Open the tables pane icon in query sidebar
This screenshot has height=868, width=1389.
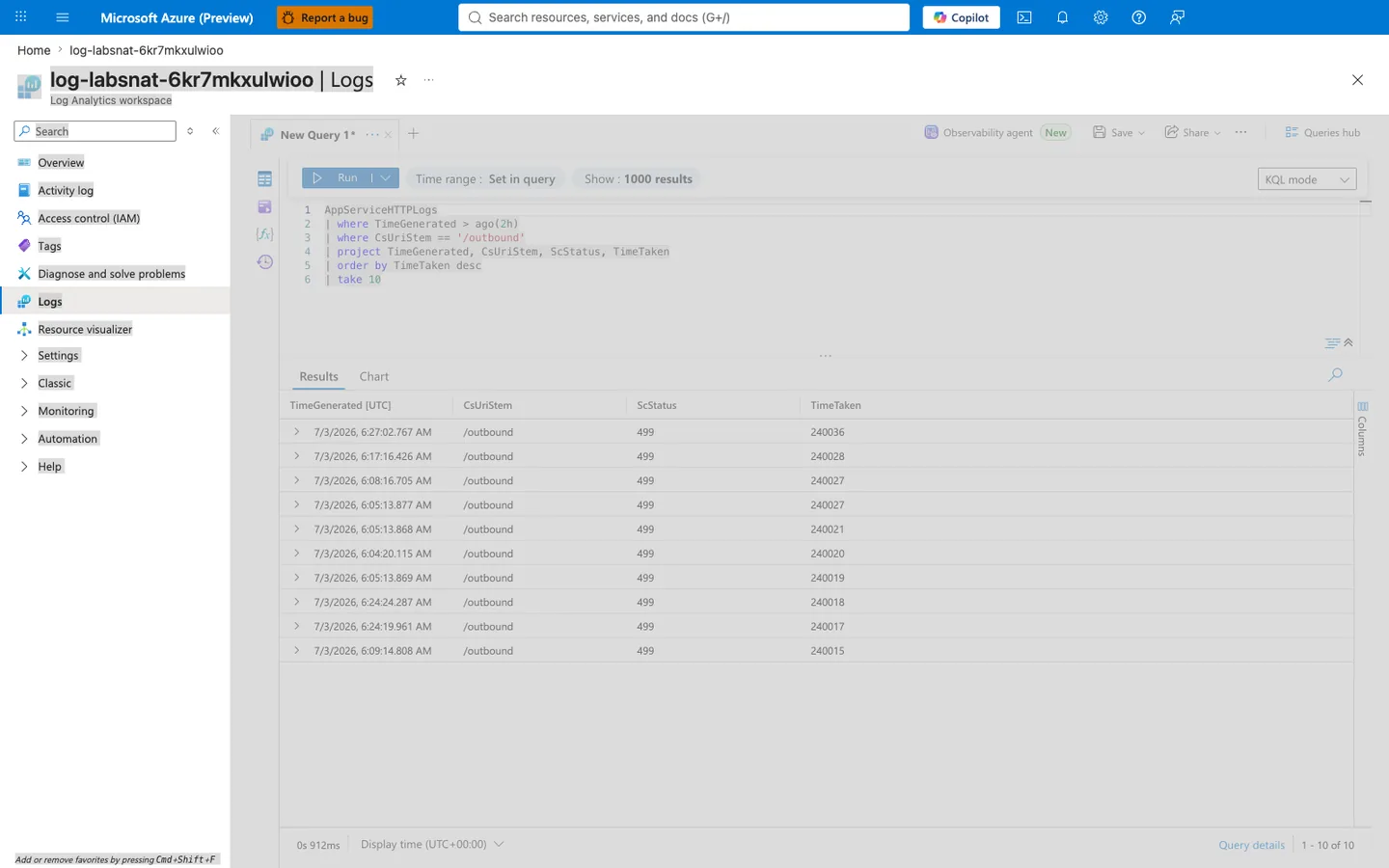pos(264,178)
